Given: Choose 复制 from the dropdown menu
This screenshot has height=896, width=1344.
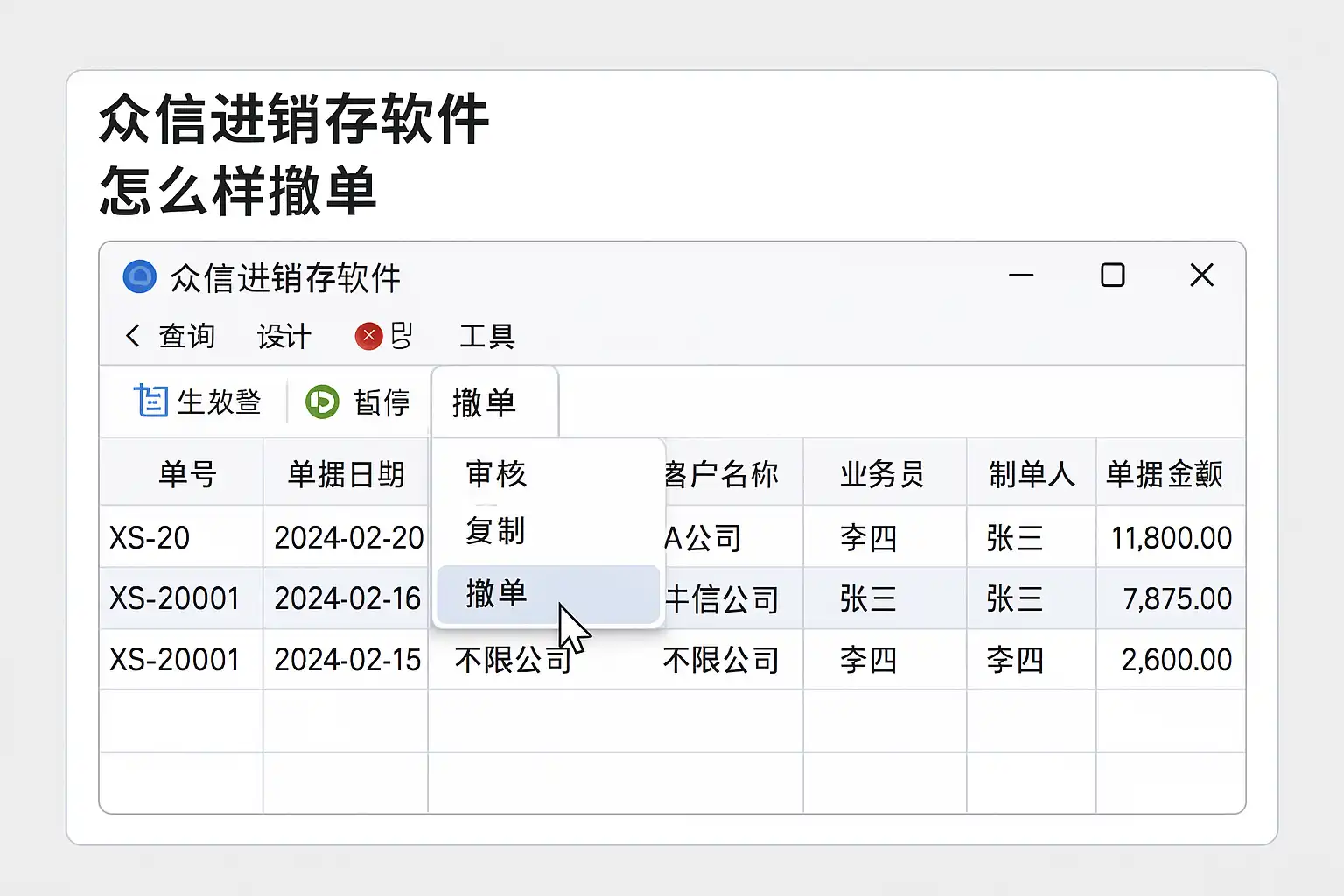Looking at the screenshot, I should pyautogui.click(x=496, y=531).
